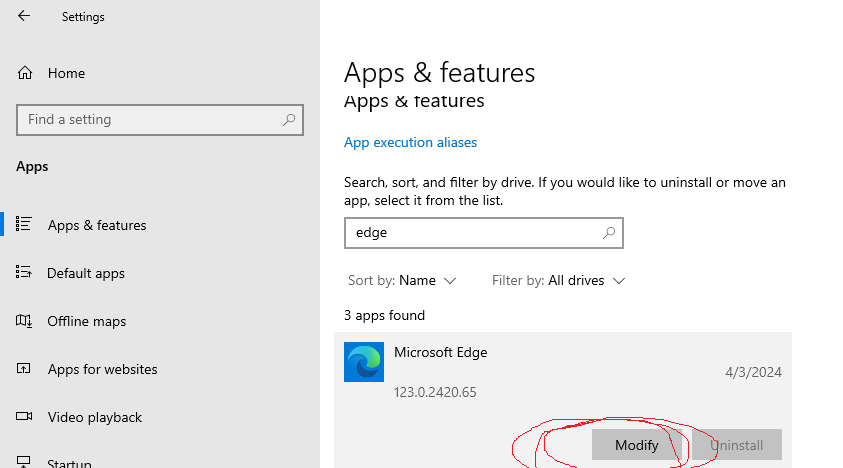
Task: Click the Uninstall button for Microsoft Edge
Action: [737, 445]
